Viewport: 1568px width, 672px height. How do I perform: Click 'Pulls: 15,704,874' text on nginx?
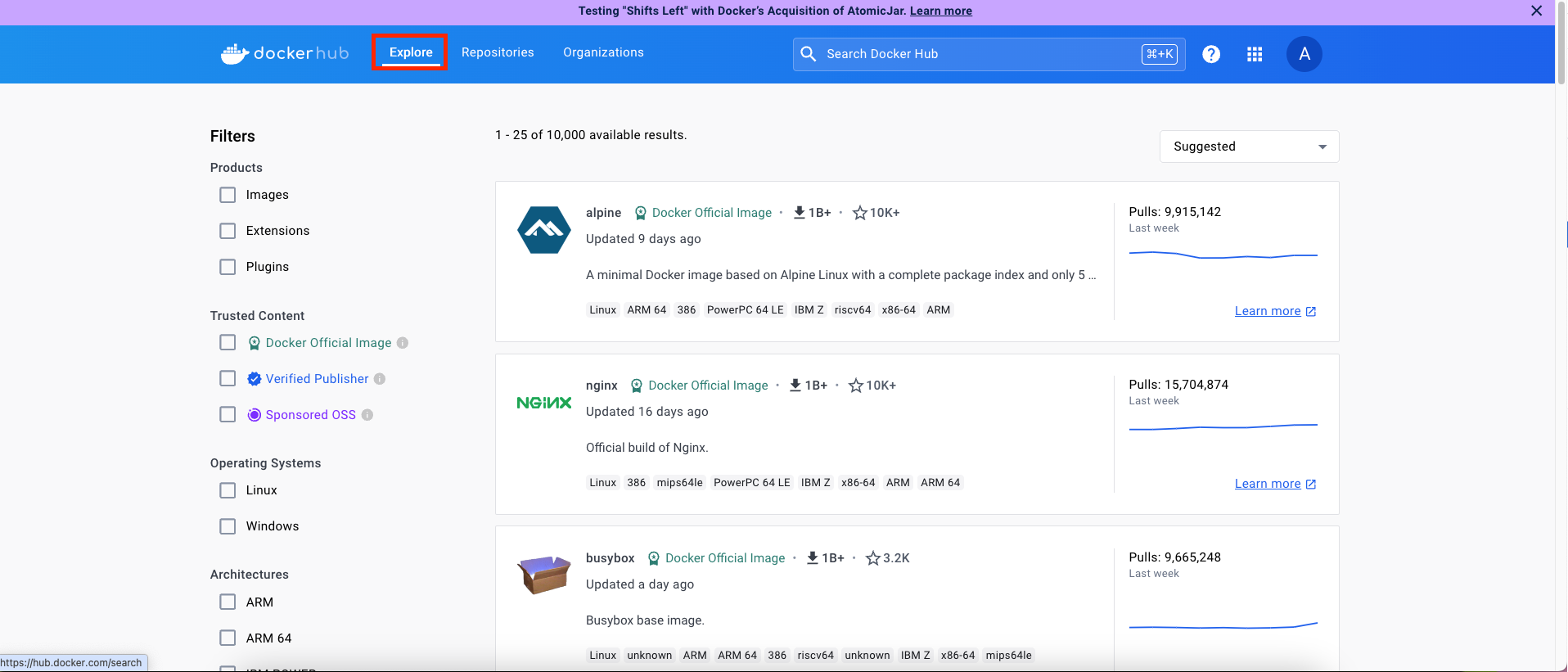tap(1178, 385)
